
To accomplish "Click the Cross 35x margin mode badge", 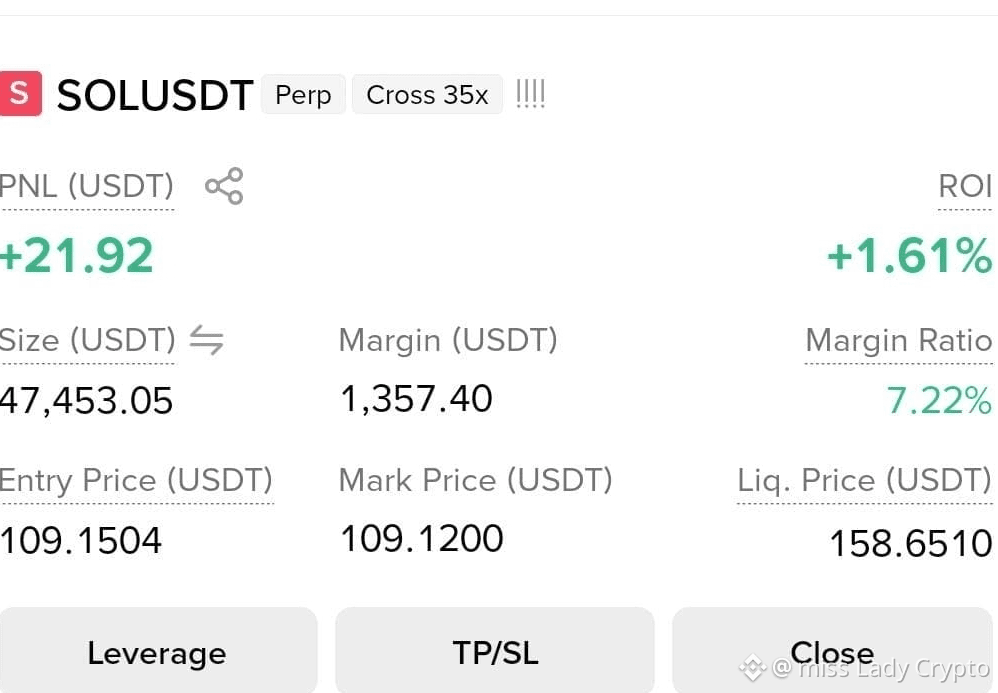I will point(427,94).
